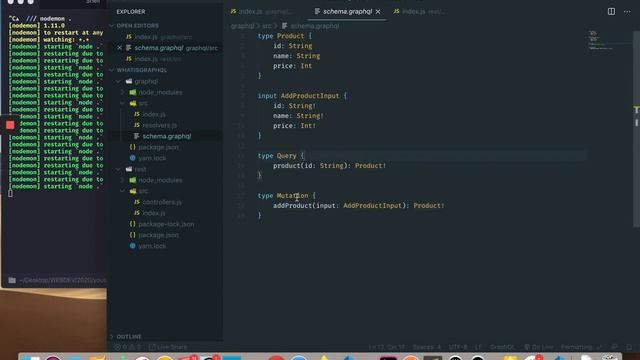Place cursor on 'type Mutation {' line
The image size is (640, 360).
point(287,196)
